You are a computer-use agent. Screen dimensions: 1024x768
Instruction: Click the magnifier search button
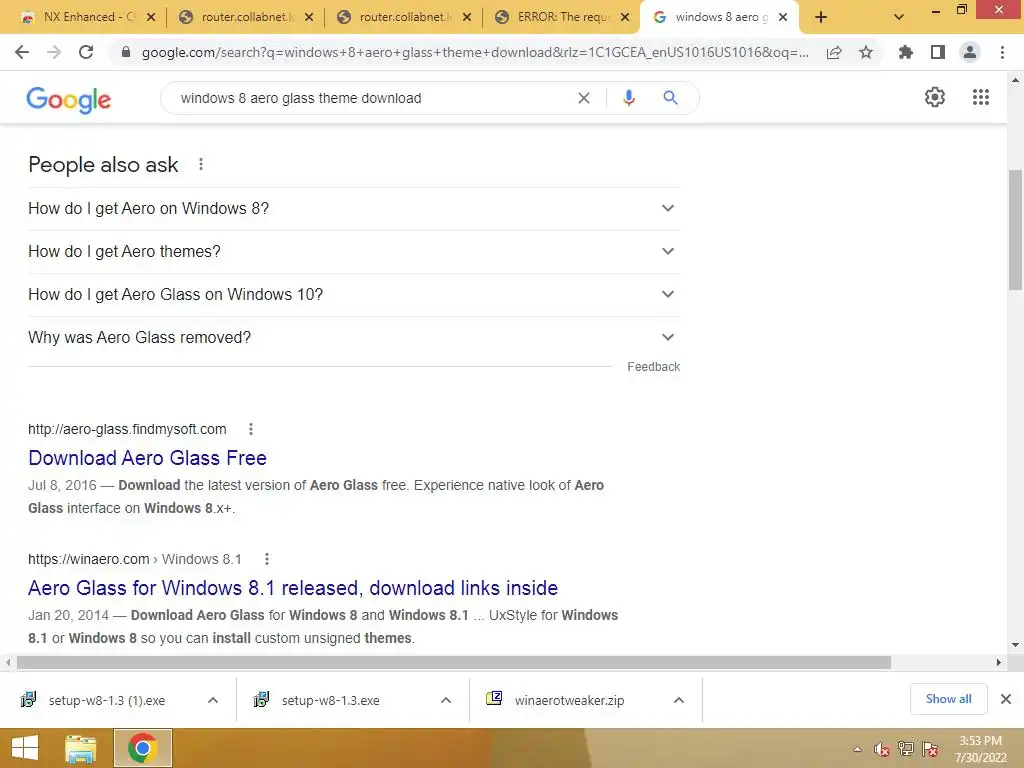point(670,98)
